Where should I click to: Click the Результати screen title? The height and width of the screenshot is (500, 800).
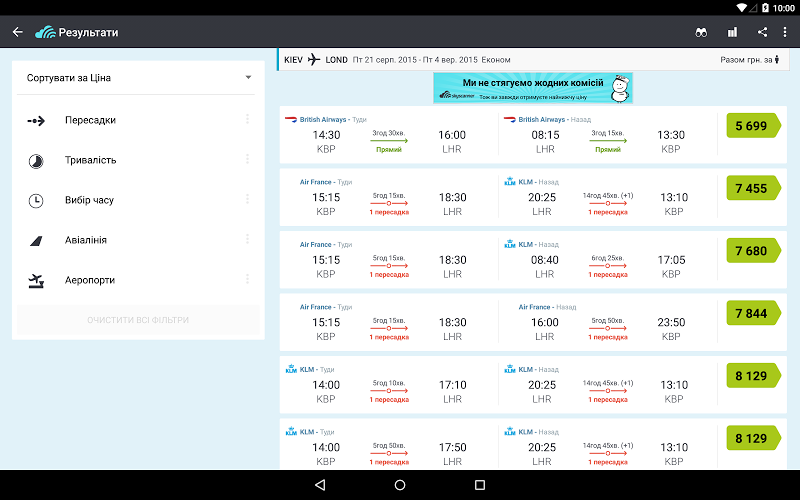tap(88, 32)
